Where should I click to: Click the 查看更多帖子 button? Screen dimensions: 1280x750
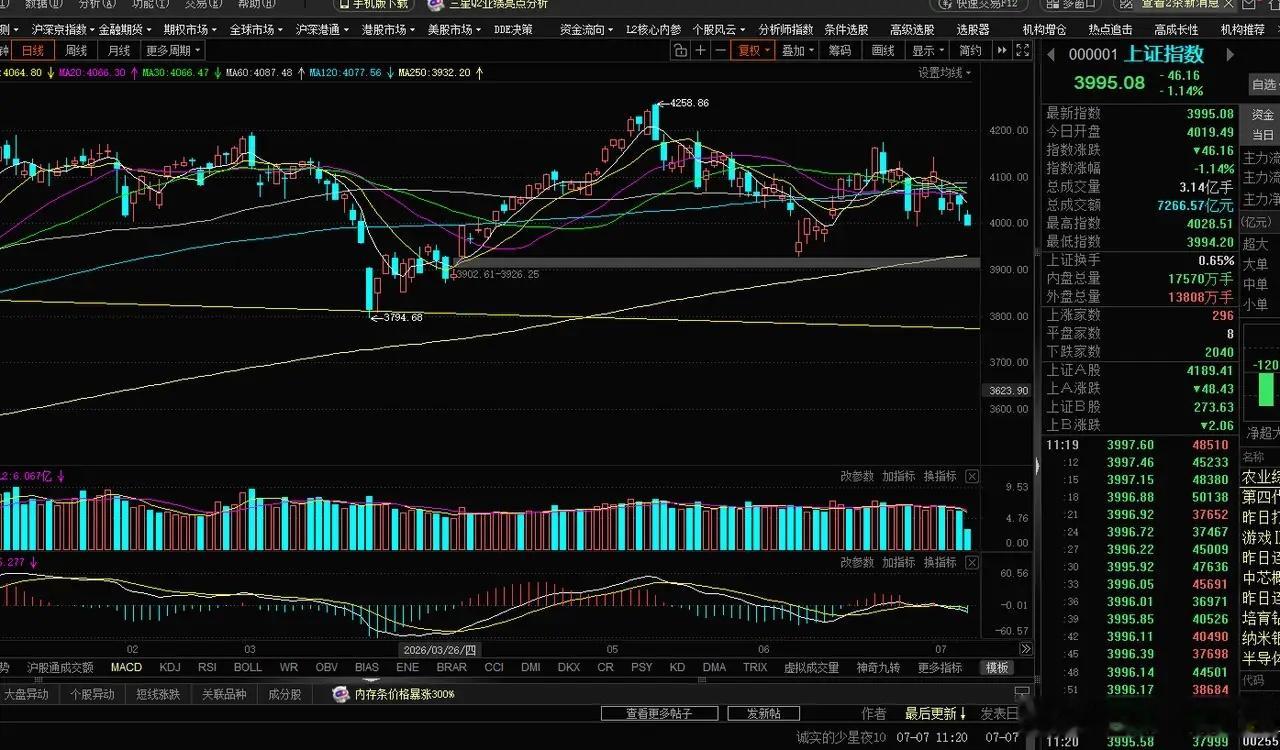659,714
